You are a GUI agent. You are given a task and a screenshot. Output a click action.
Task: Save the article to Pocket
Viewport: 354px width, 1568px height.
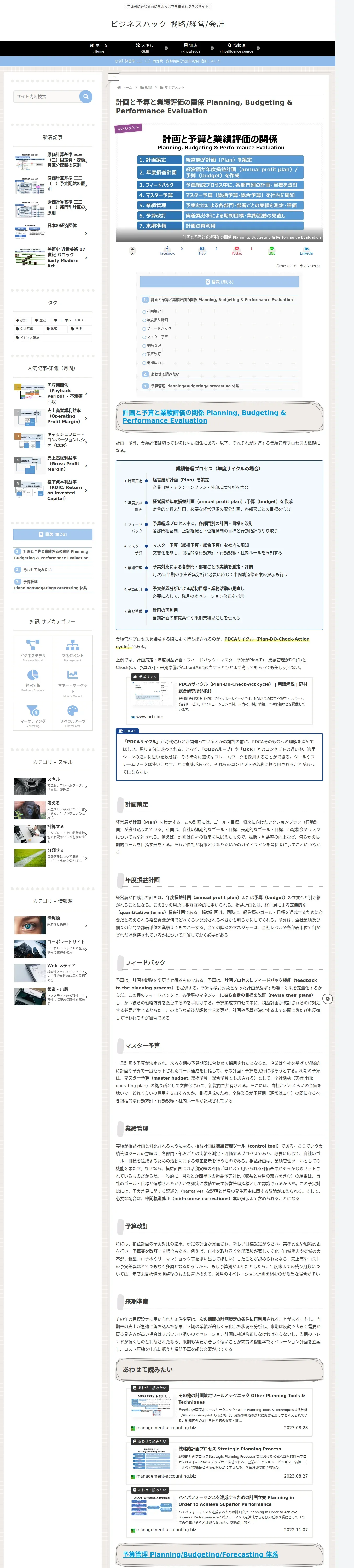[x=237, y=250]
